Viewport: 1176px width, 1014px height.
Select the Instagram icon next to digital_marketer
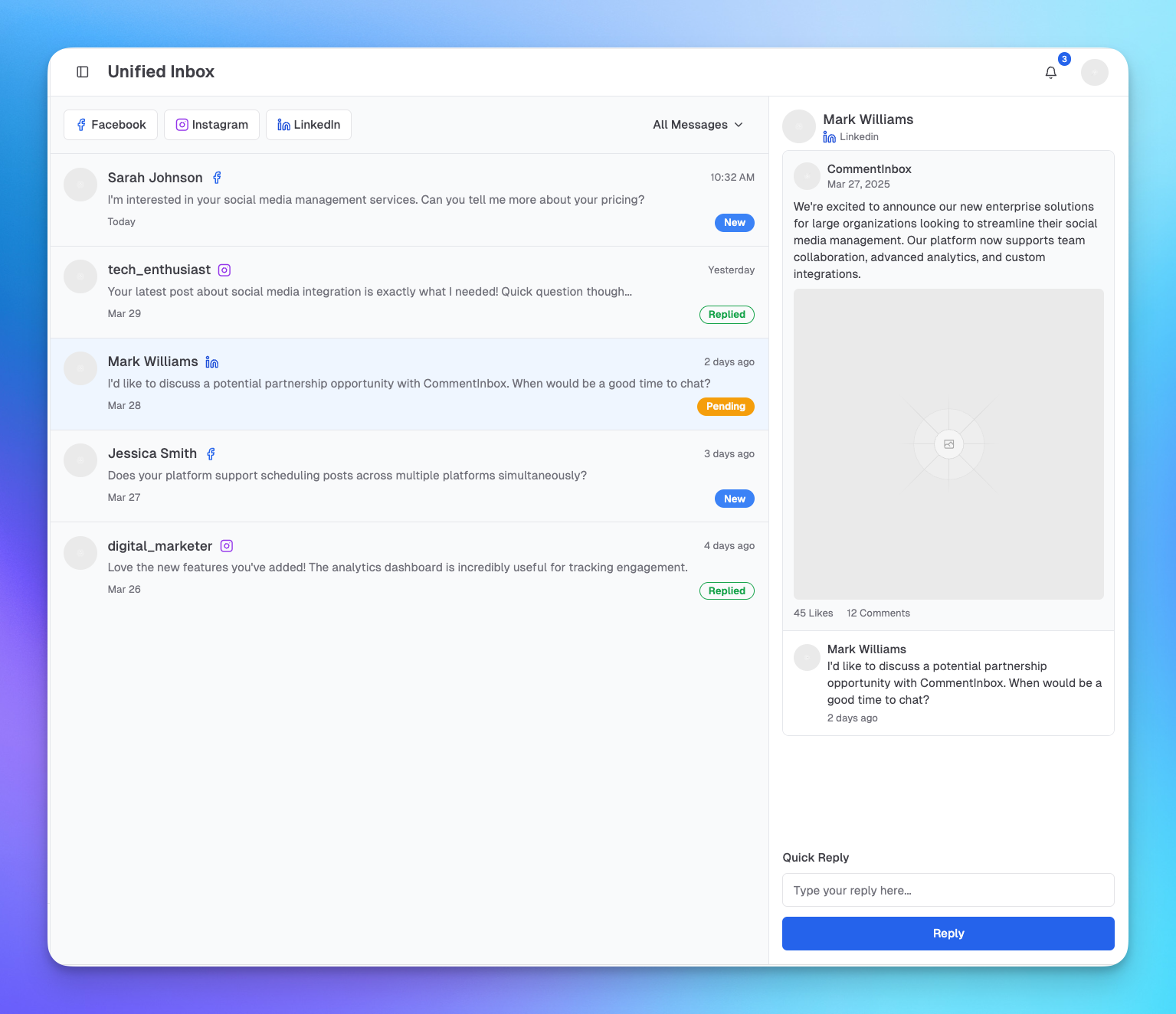tap(226, 545)
